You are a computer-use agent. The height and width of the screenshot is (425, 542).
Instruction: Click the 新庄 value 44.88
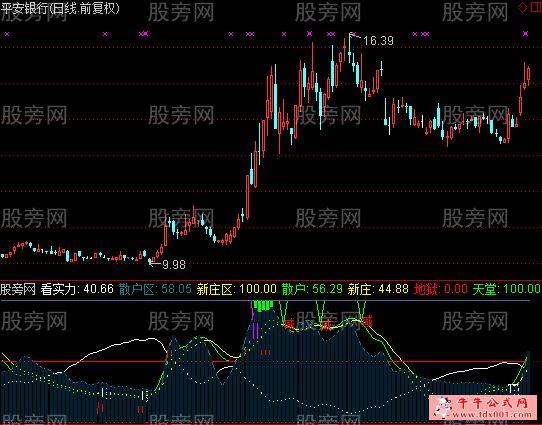point(393,289)
